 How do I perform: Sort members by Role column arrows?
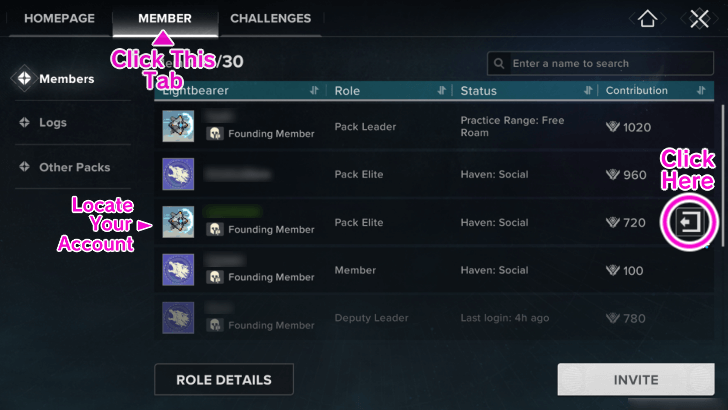442,90
